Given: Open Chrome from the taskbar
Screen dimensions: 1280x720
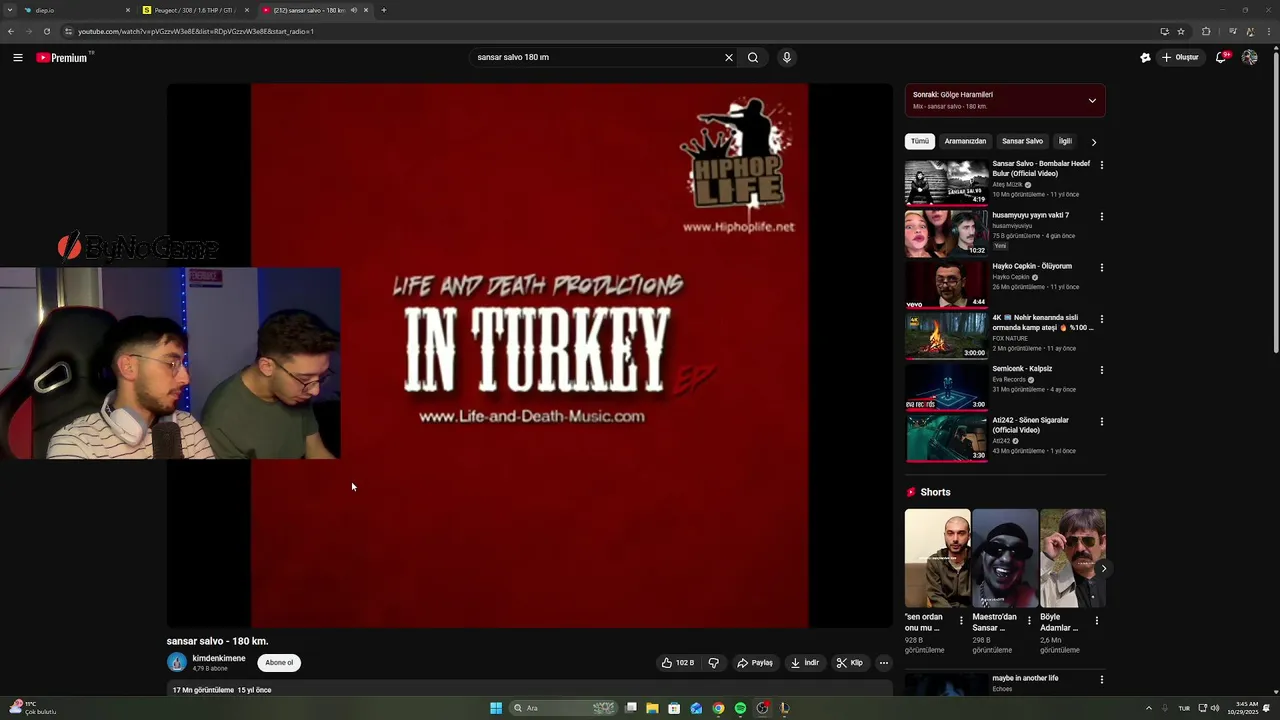Looking at the screenshot, I should click(718, 708).
